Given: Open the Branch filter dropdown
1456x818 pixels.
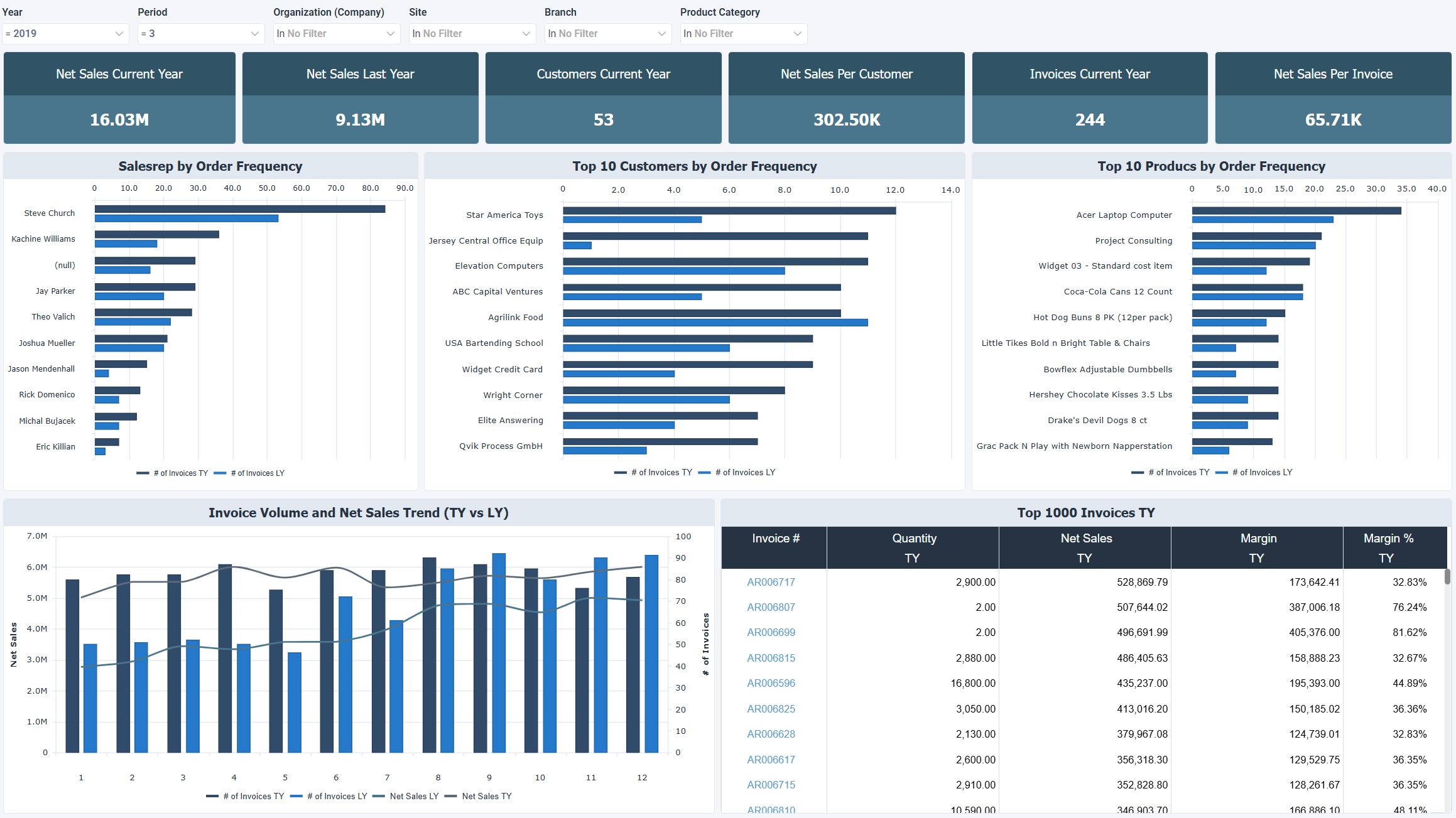Looking at the screenshot, I should point(607,33).
